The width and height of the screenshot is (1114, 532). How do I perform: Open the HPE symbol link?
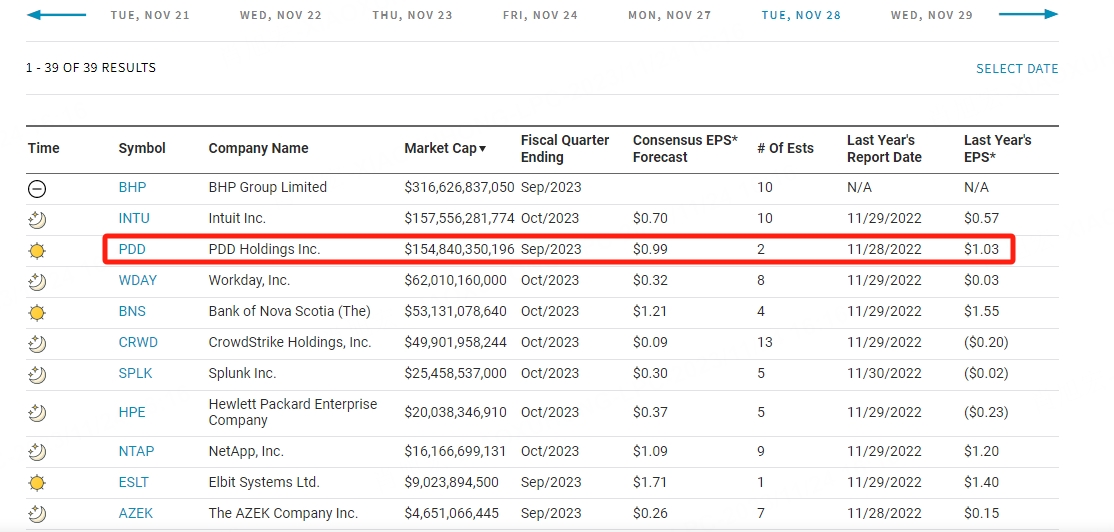click(132, 412)
